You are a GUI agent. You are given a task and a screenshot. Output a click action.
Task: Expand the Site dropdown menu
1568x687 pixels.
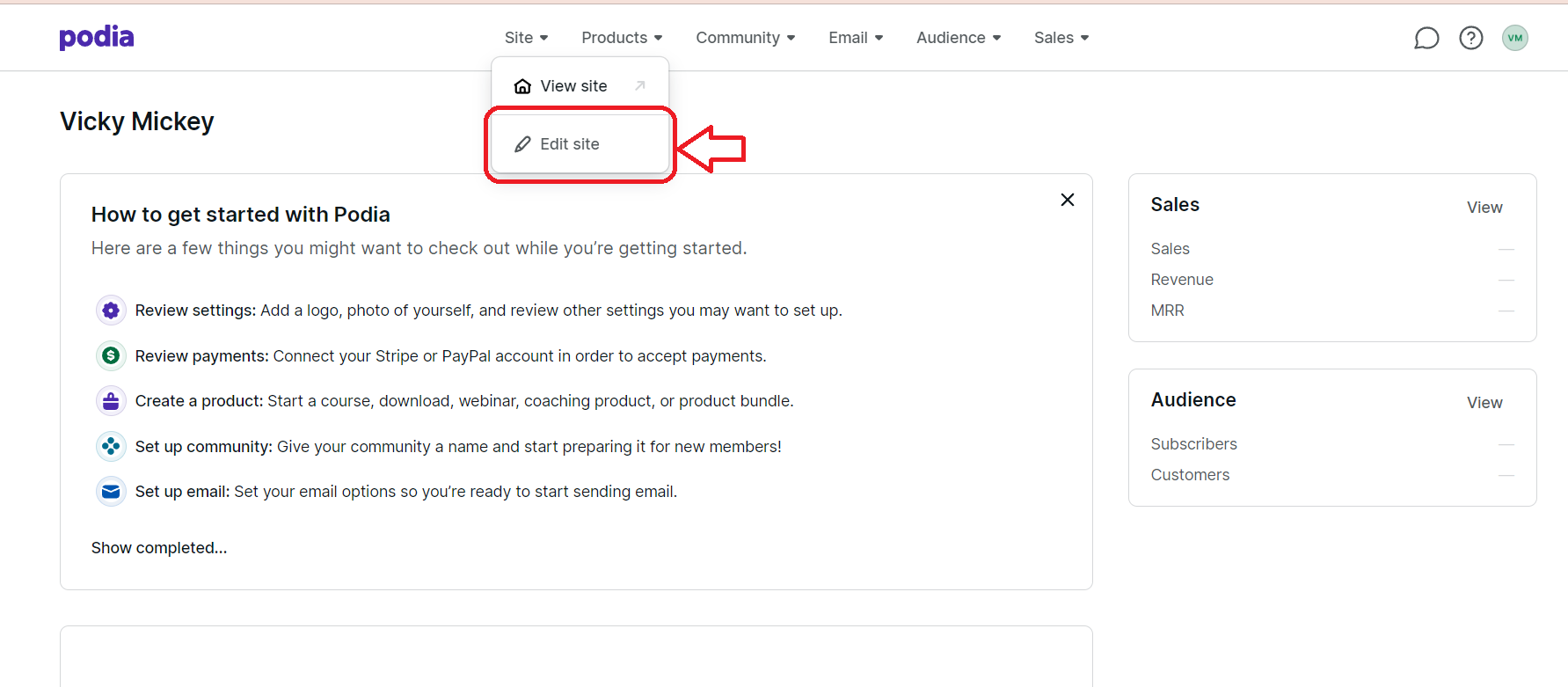pos(526,38)
